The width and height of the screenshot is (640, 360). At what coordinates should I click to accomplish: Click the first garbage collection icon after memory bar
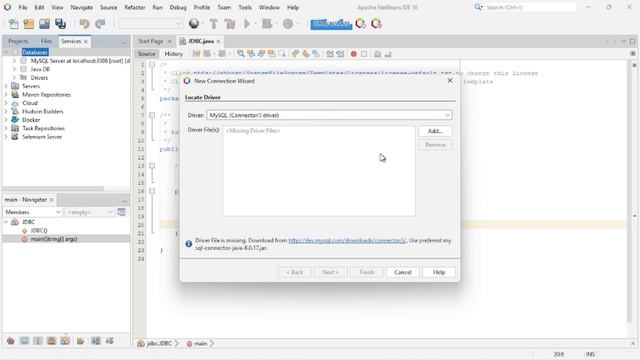361,24
